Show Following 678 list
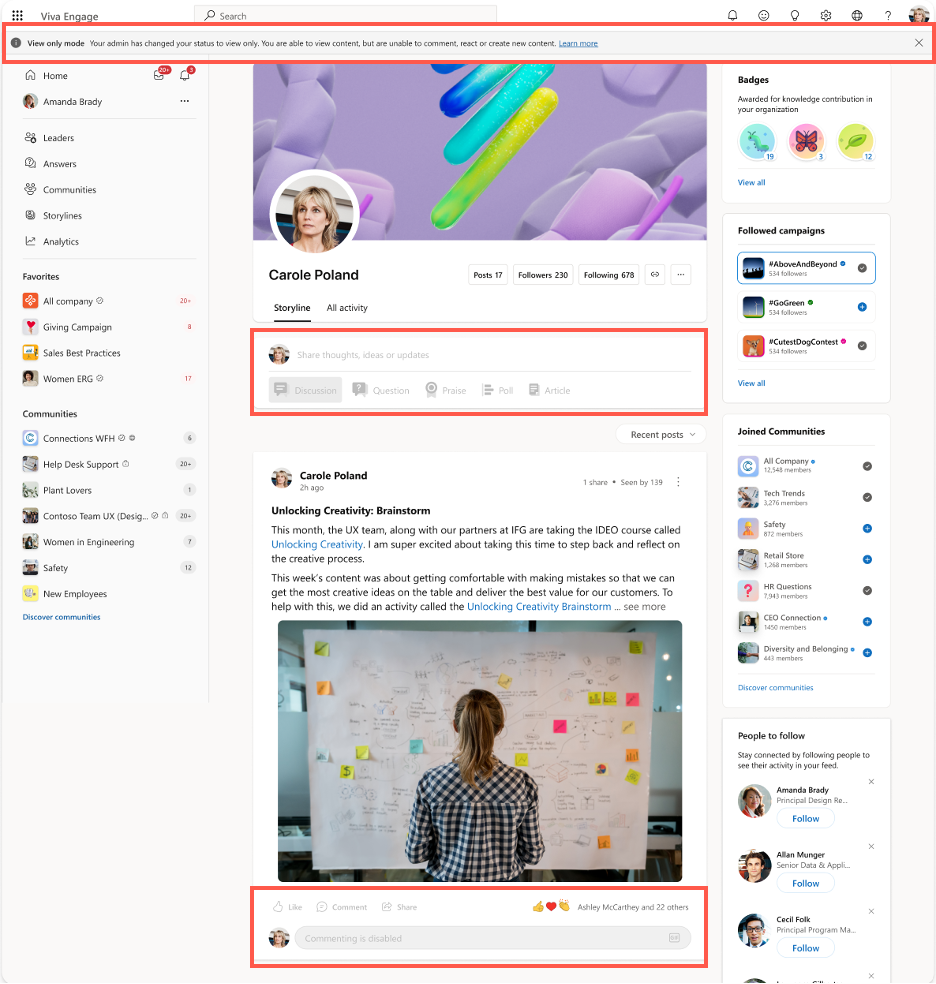 (609, 275)
